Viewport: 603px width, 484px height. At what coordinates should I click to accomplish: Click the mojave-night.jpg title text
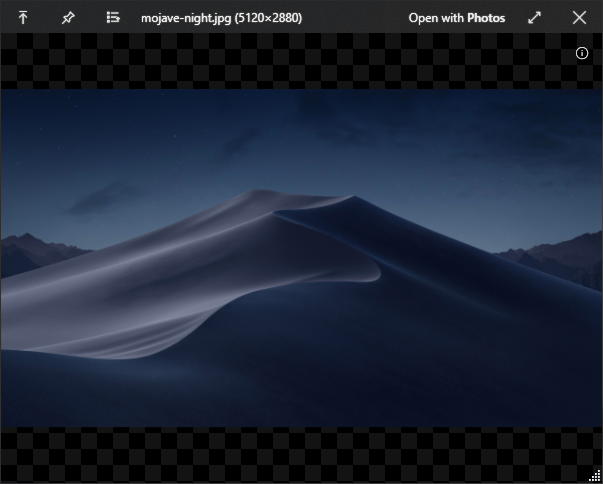coord(222,18)
